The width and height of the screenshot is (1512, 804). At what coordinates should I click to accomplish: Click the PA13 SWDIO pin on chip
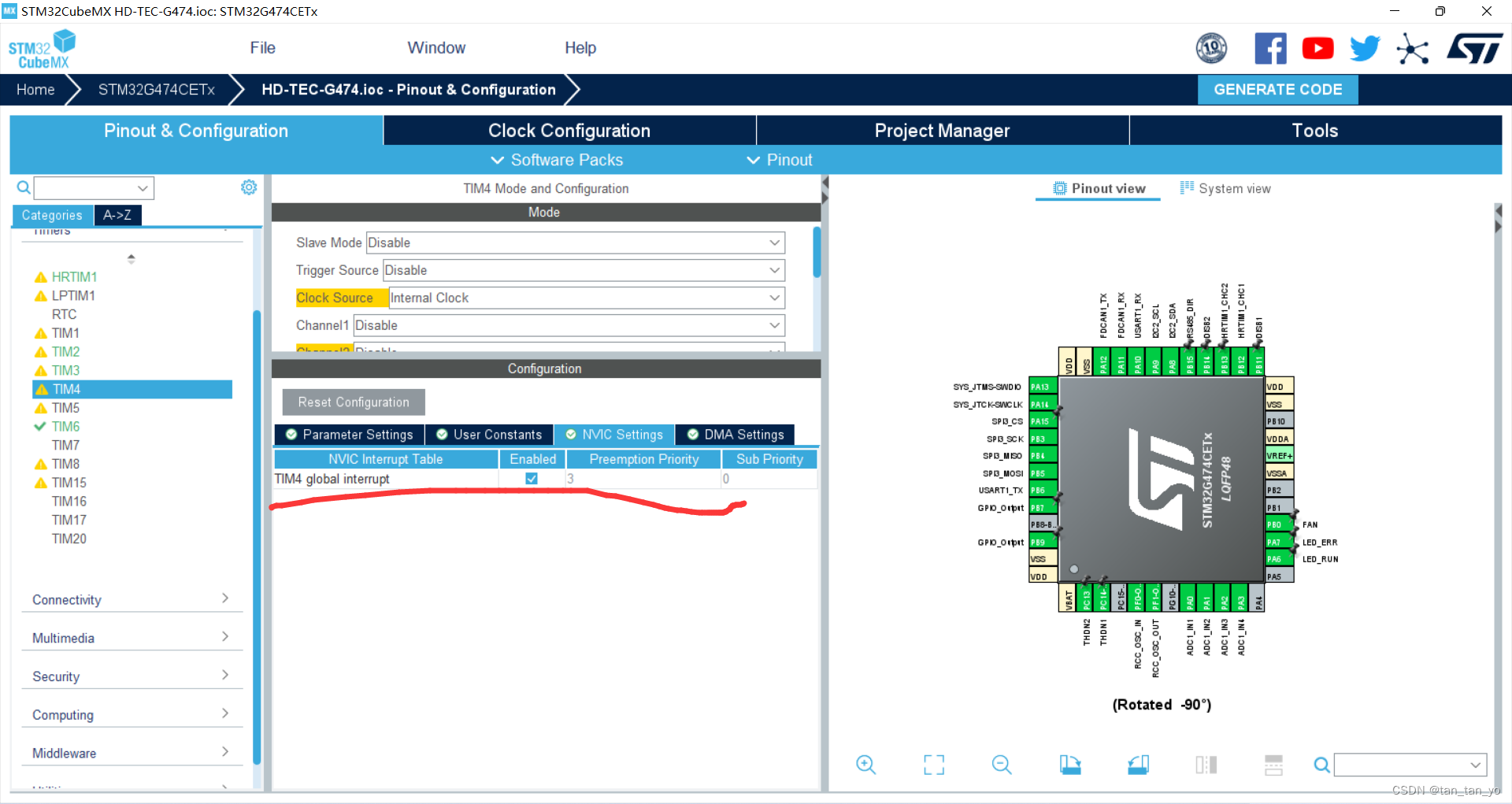point(1043,387)
